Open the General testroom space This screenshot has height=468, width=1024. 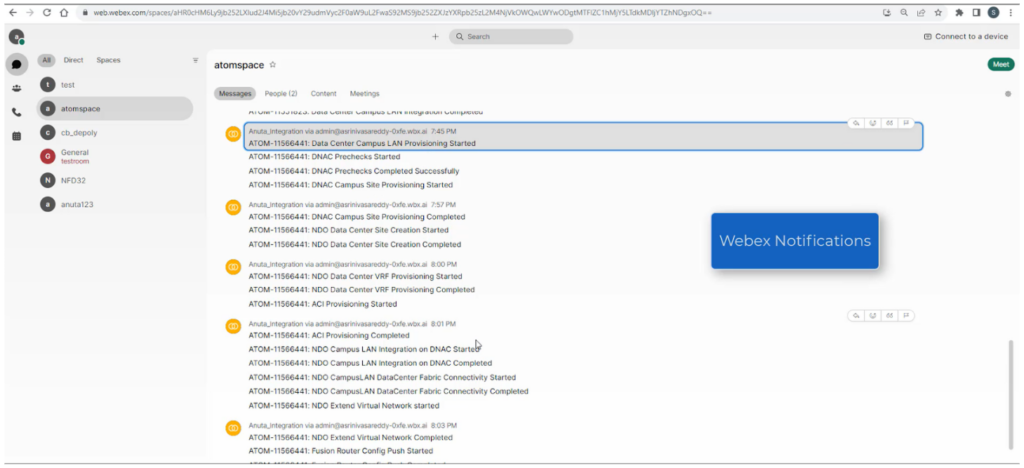(x=114, y=156)
